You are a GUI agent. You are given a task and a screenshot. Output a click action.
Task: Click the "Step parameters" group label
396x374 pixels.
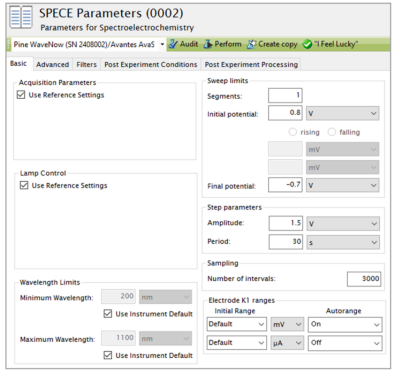click(x=234, y=207)
